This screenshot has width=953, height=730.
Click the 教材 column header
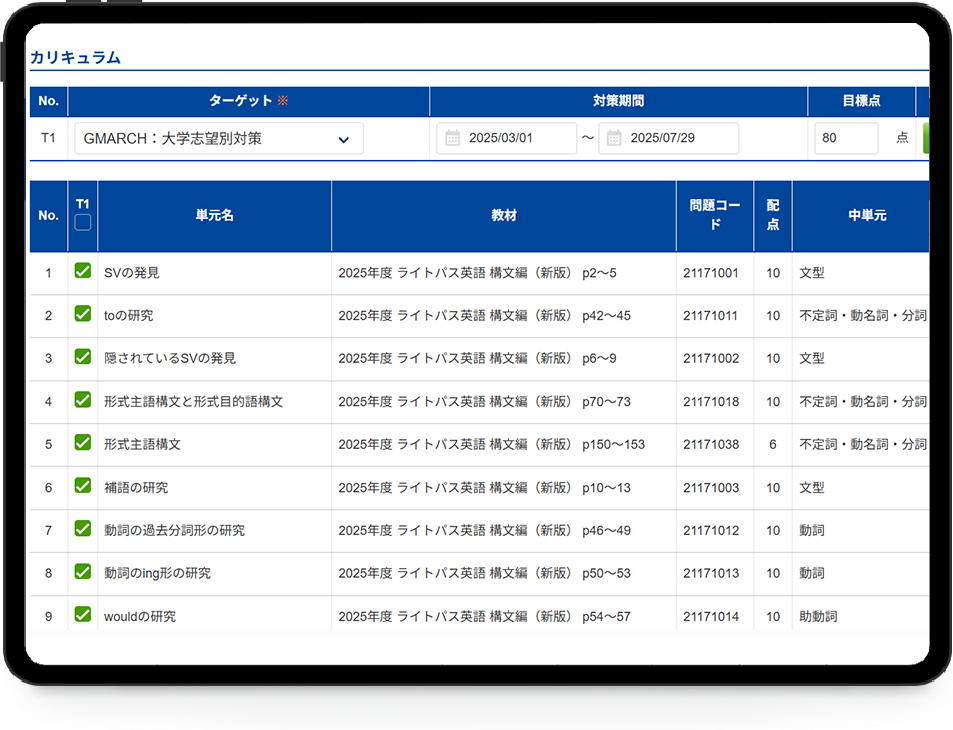[503, 216]
